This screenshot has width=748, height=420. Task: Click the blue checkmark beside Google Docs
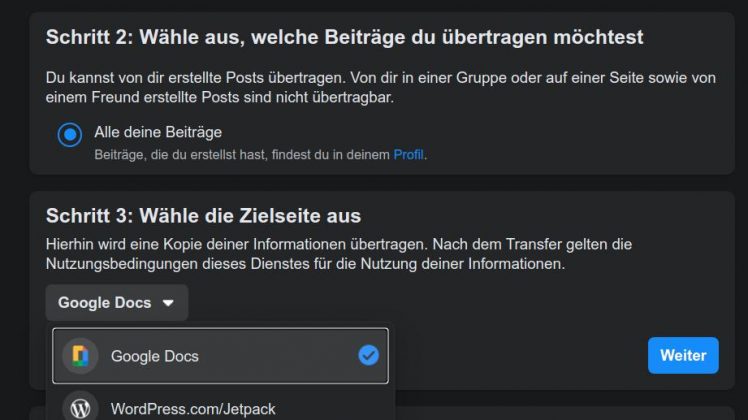368,355
